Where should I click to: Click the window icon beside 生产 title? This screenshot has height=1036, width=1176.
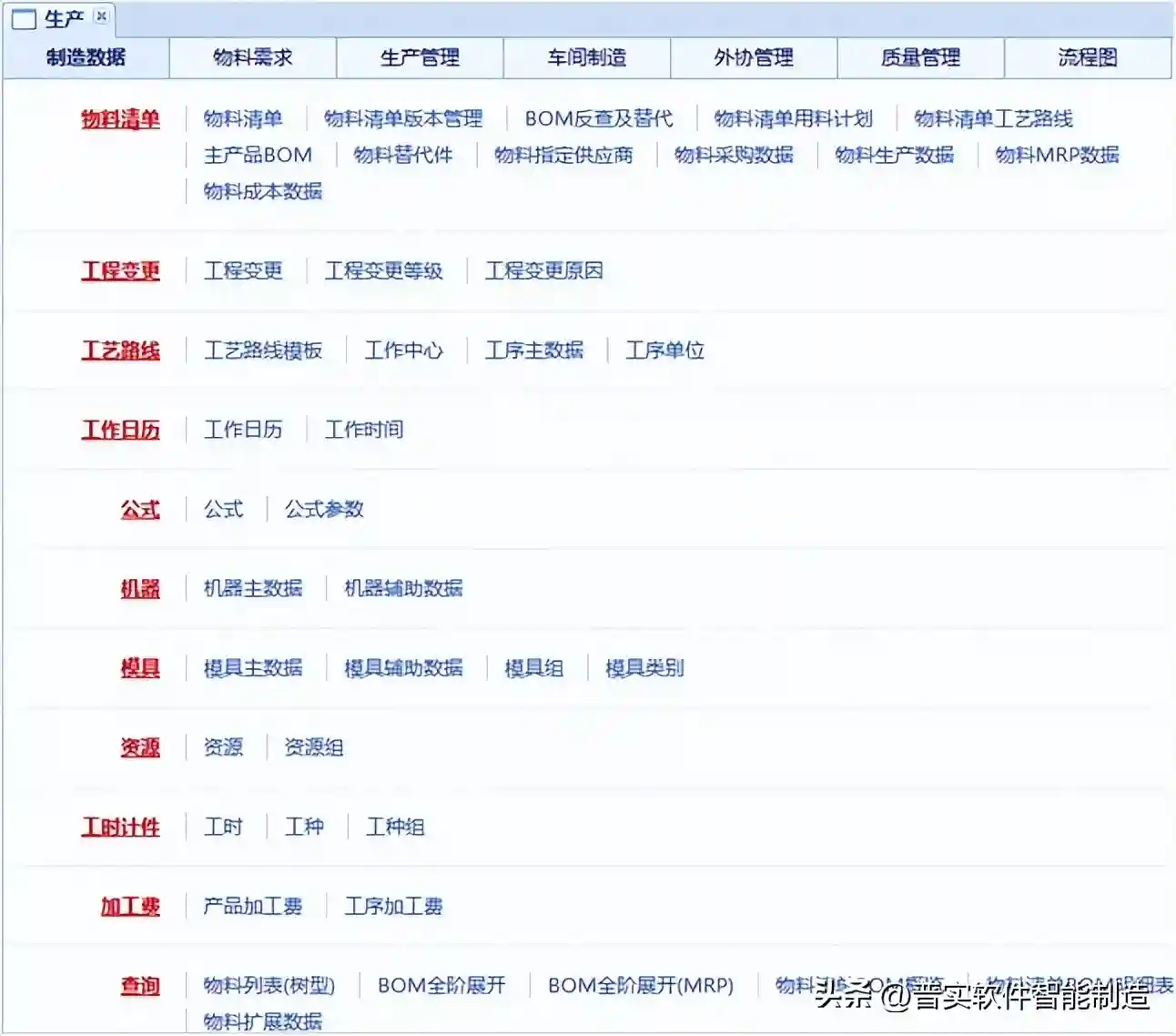pos(24,19)
